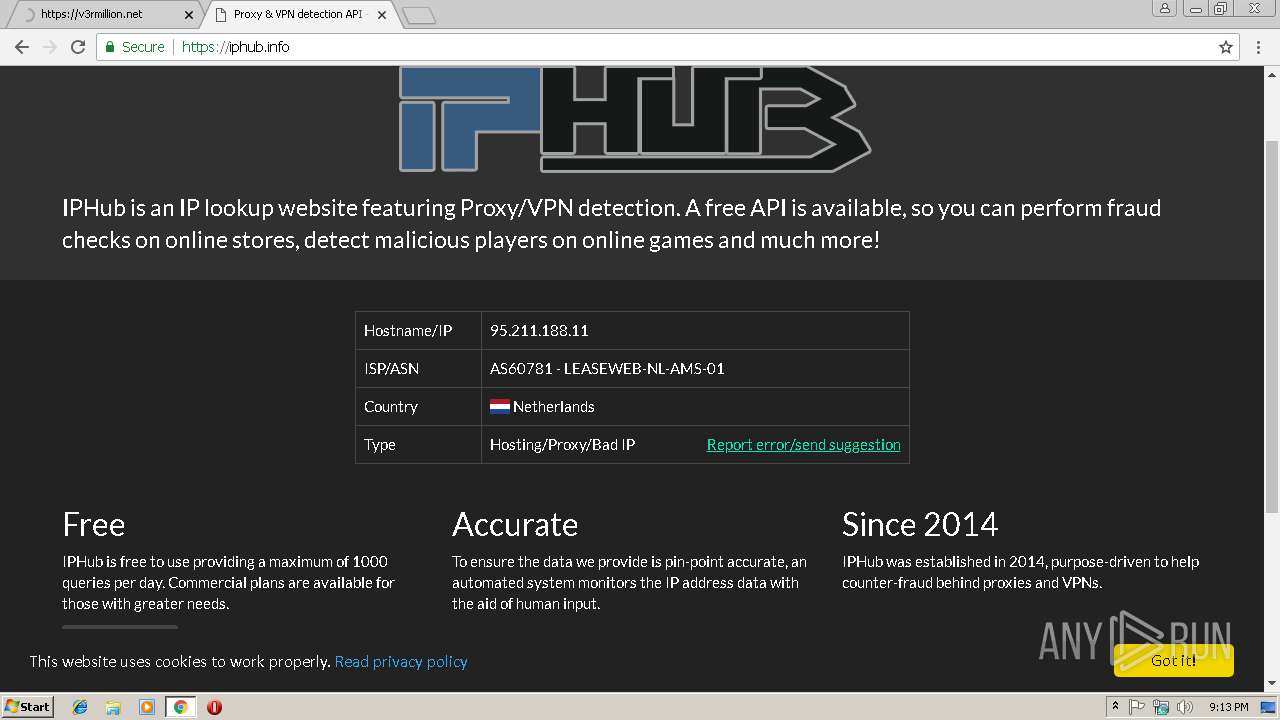Launch Internet Explorer from the taskbar

[80, 707]
